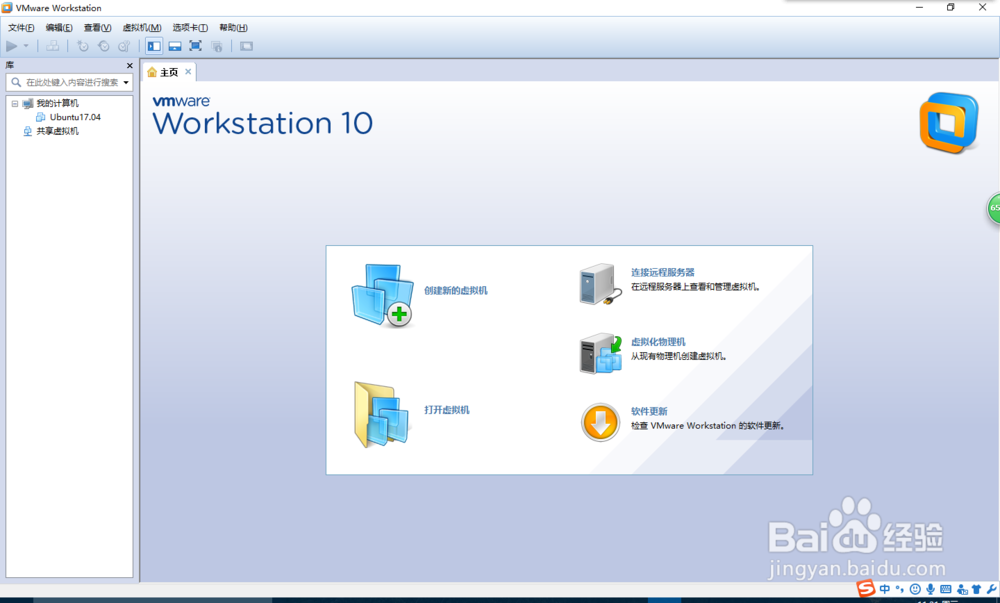Click the virtualize physical machine icon
The height and width of the screenshot is (603, 1000).
coord(600,353)
